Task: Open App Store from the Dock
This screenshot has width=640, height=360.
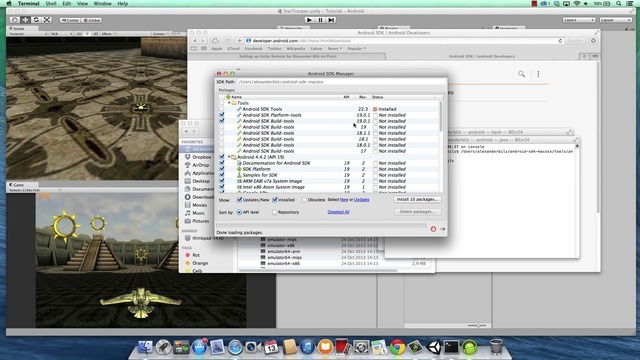Action: [199, 347]
